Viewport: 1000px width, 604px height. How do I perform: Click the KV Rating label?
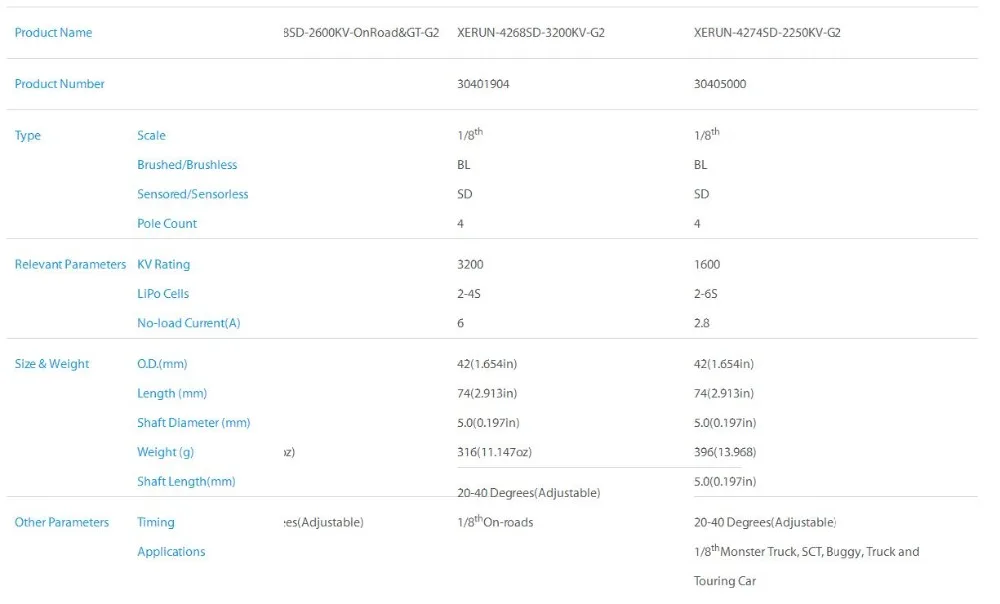[x=163, y=264]
